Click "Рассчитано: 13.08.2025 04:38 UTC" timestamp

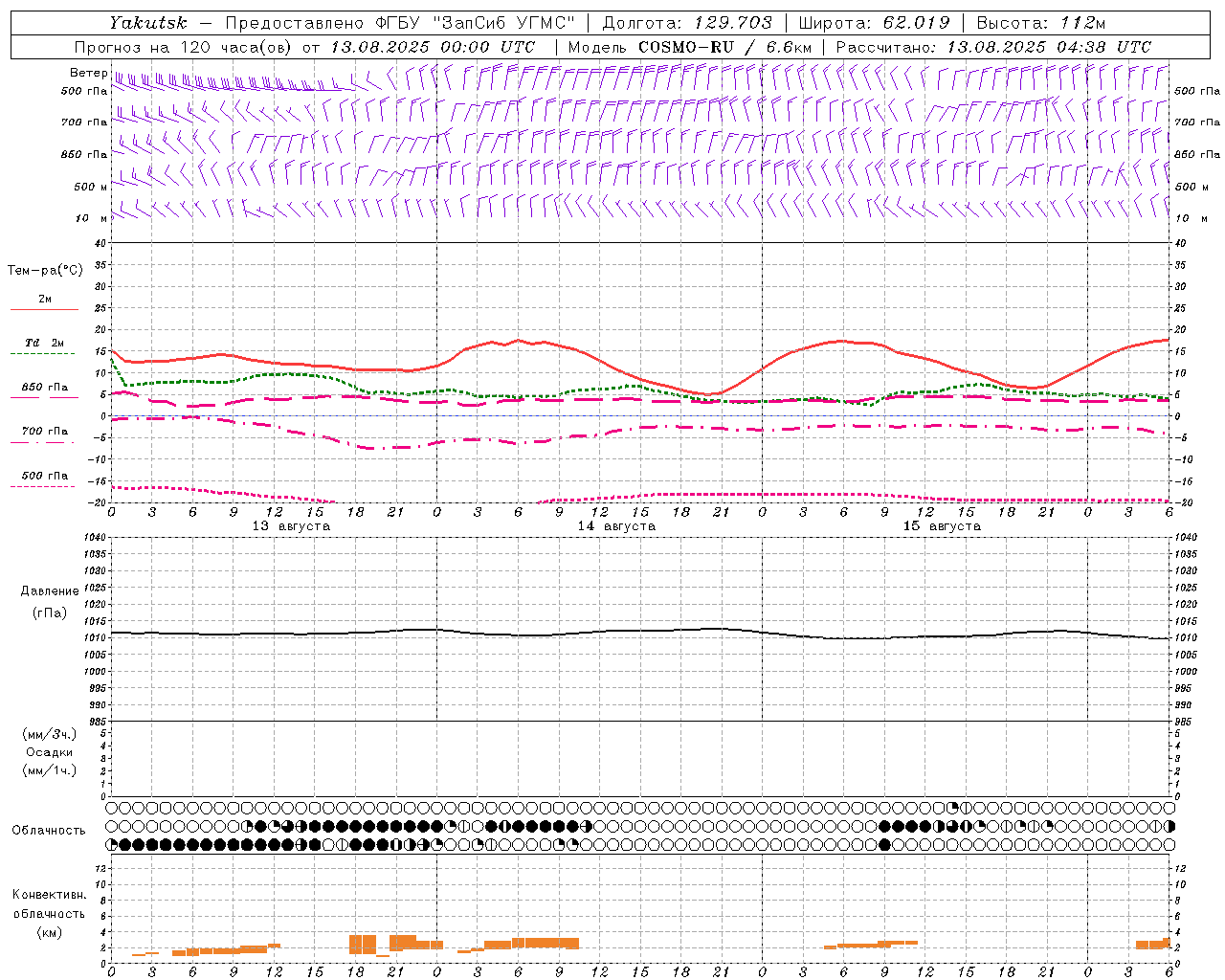[993, 47]
